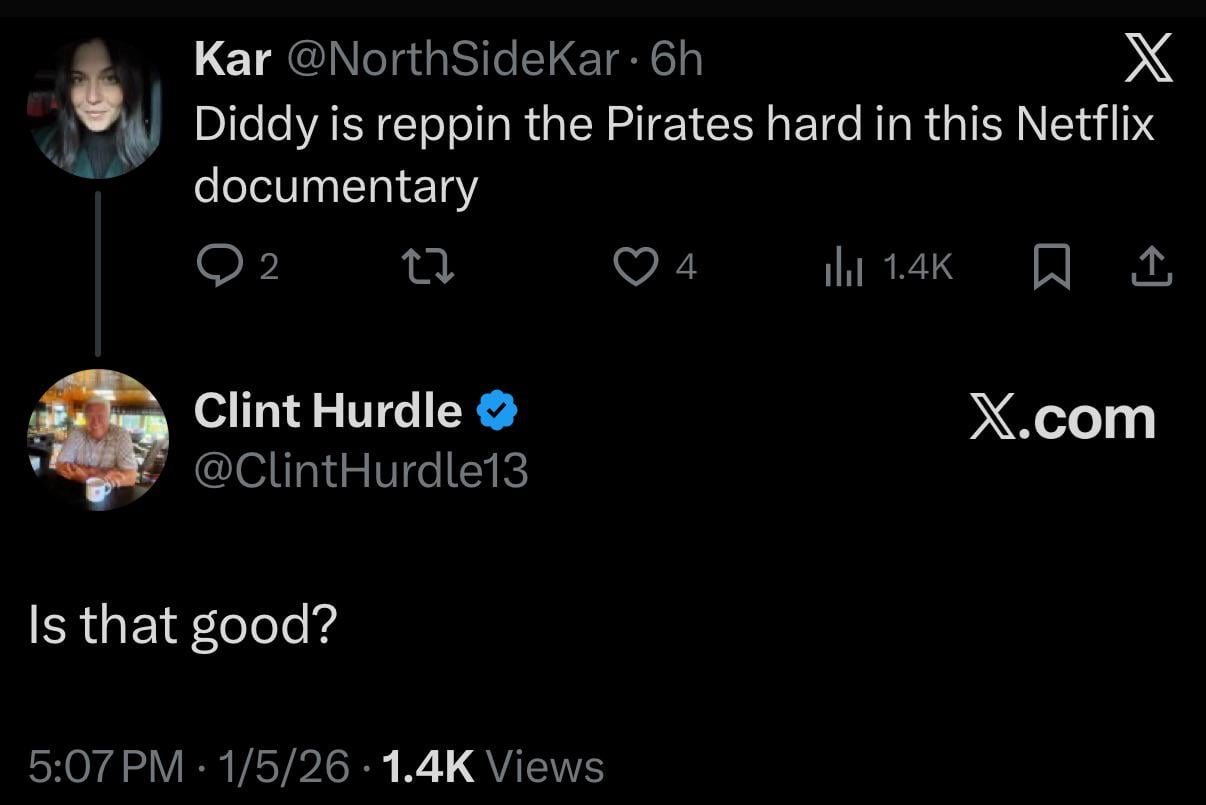Viewport: 1206px width, 805px height.
Task: Open the analytics icon showing 1.4K views
Action: [843, 265]
